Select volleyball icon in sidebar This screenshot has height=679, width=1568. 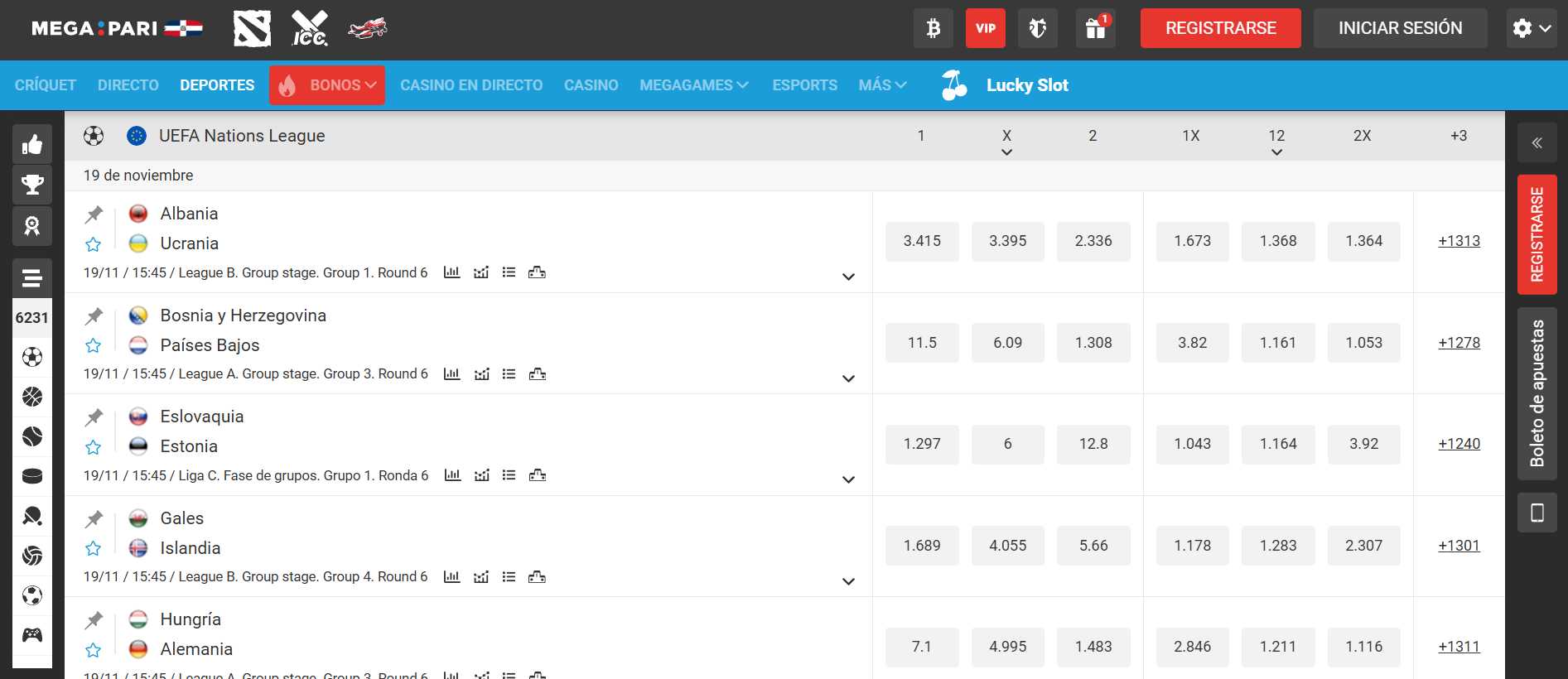coord(32,556)
